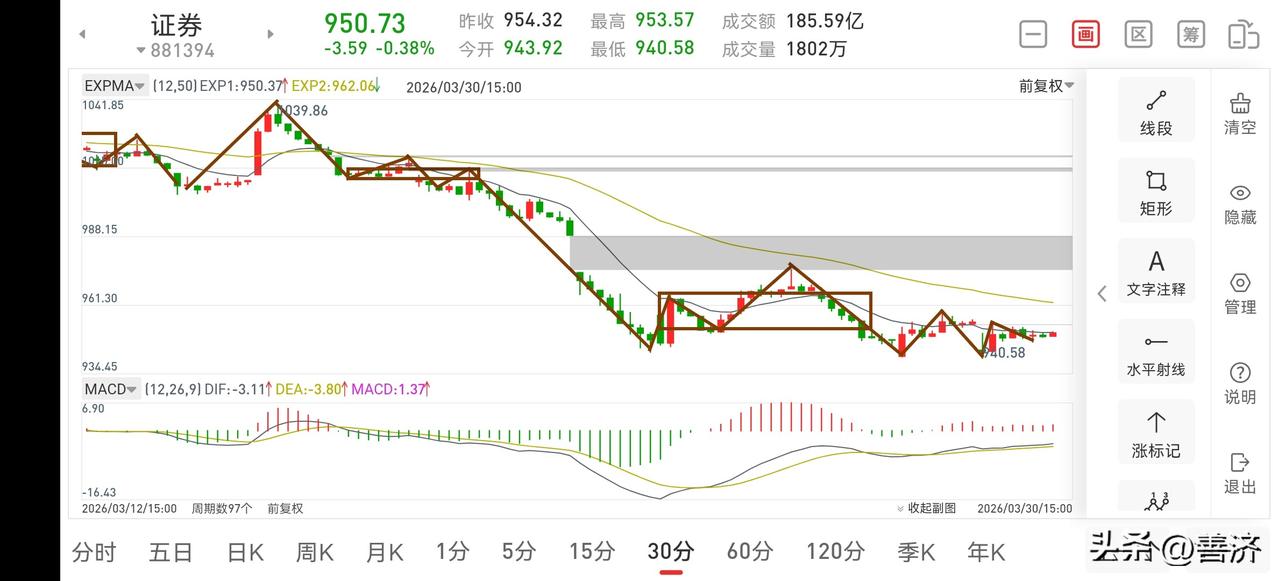Exit drawing mode via the exit icon
This screenshot has width=1278, height=581.
click(x=1240, y=473)
